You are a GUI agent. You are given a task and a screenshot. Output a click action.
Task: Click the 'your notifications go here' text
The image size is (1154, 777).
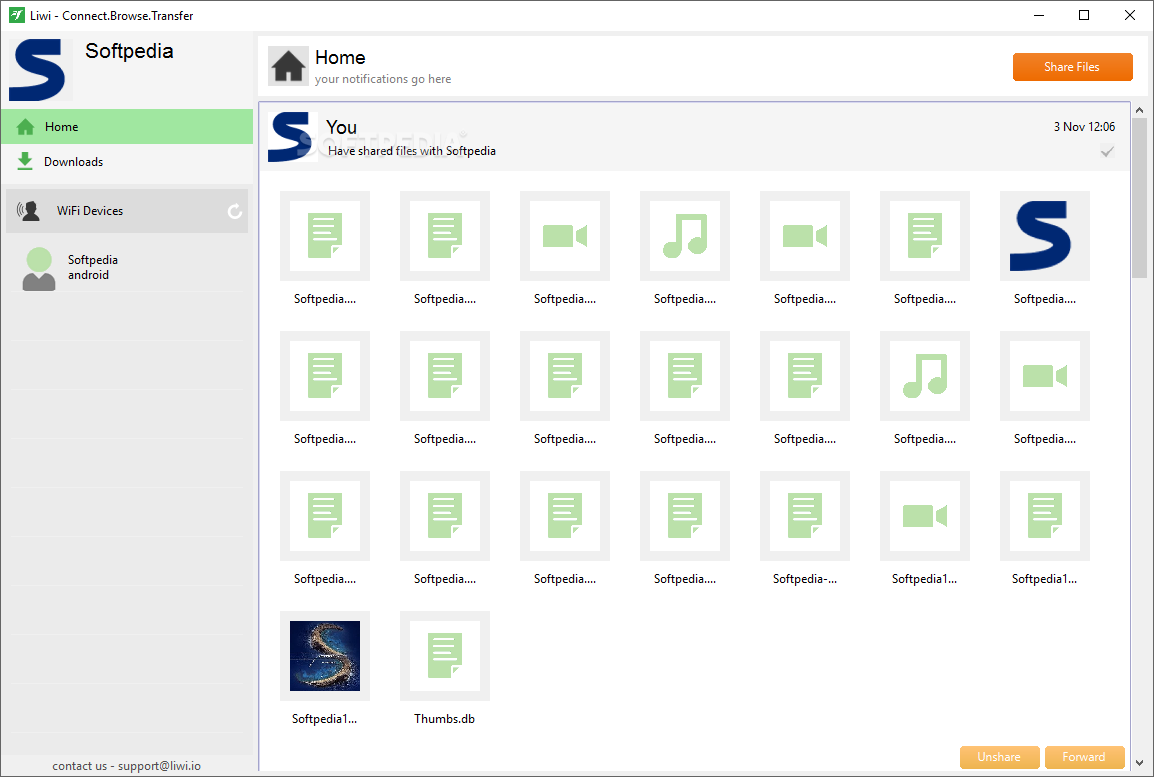click(383, 79)
